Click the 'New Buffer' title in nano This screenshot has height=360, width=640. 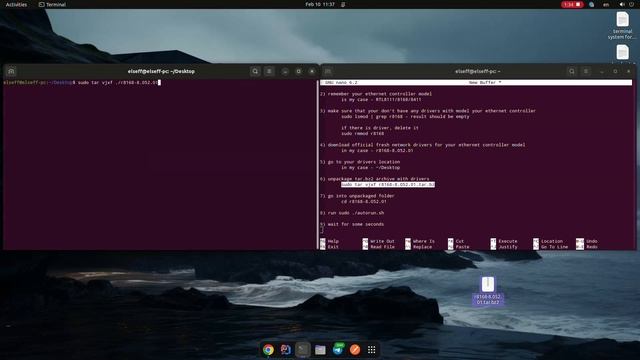coord(484,82)
